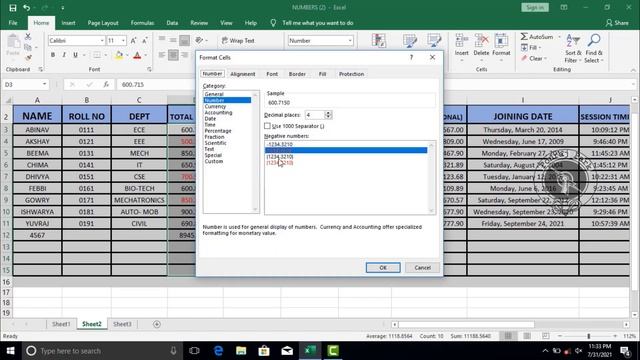640x360 pixels.
Task: Toggle Bold formatting in ribbon
Action: [53, 55]
